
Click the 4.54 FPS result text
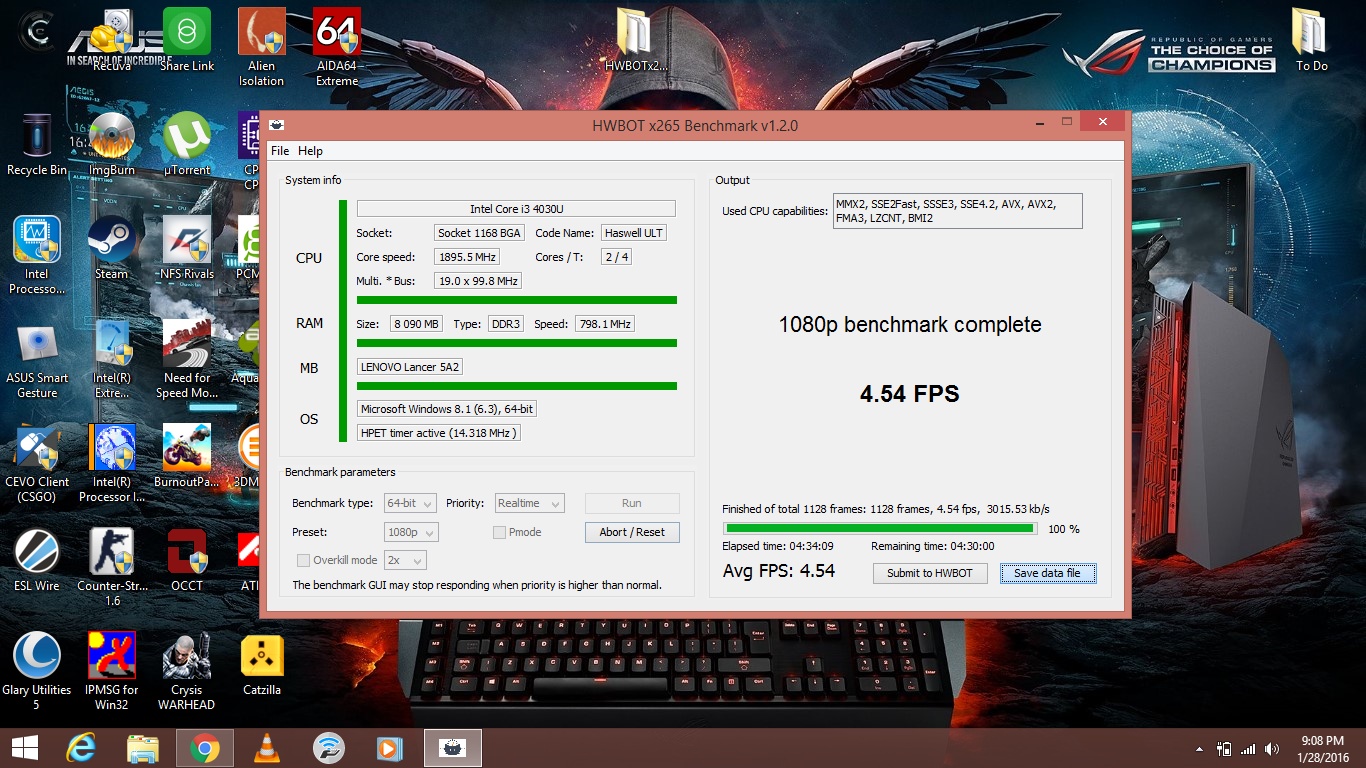(x=910, y=394)
